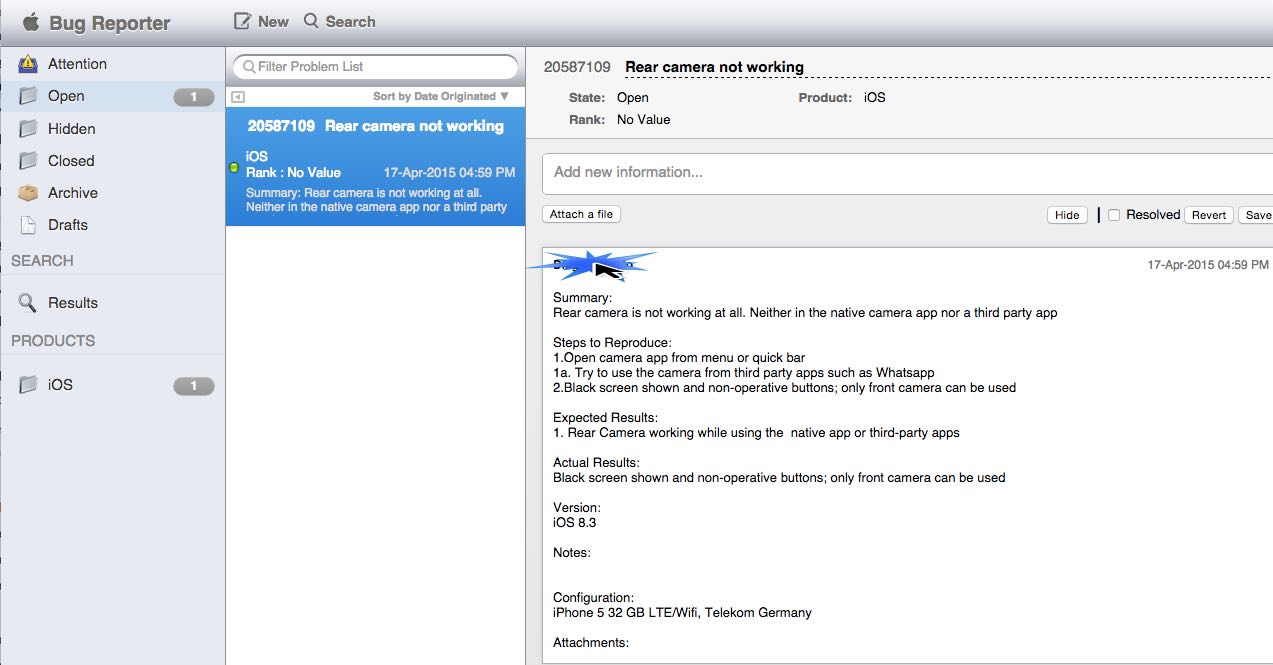Click the Bug Reporter title
Image resolution: width=1273 pixels, height=665 pixels.
coord(110,23)
